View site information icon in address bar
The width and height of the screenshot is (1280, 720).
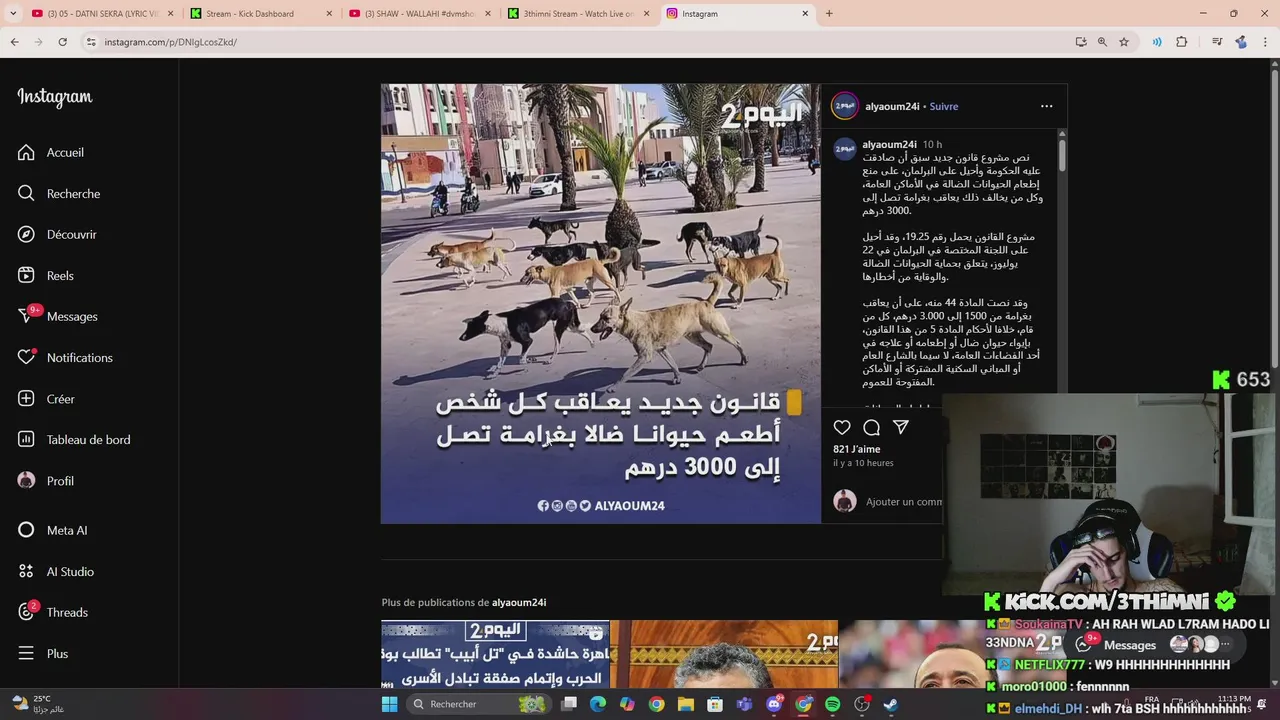90,42
